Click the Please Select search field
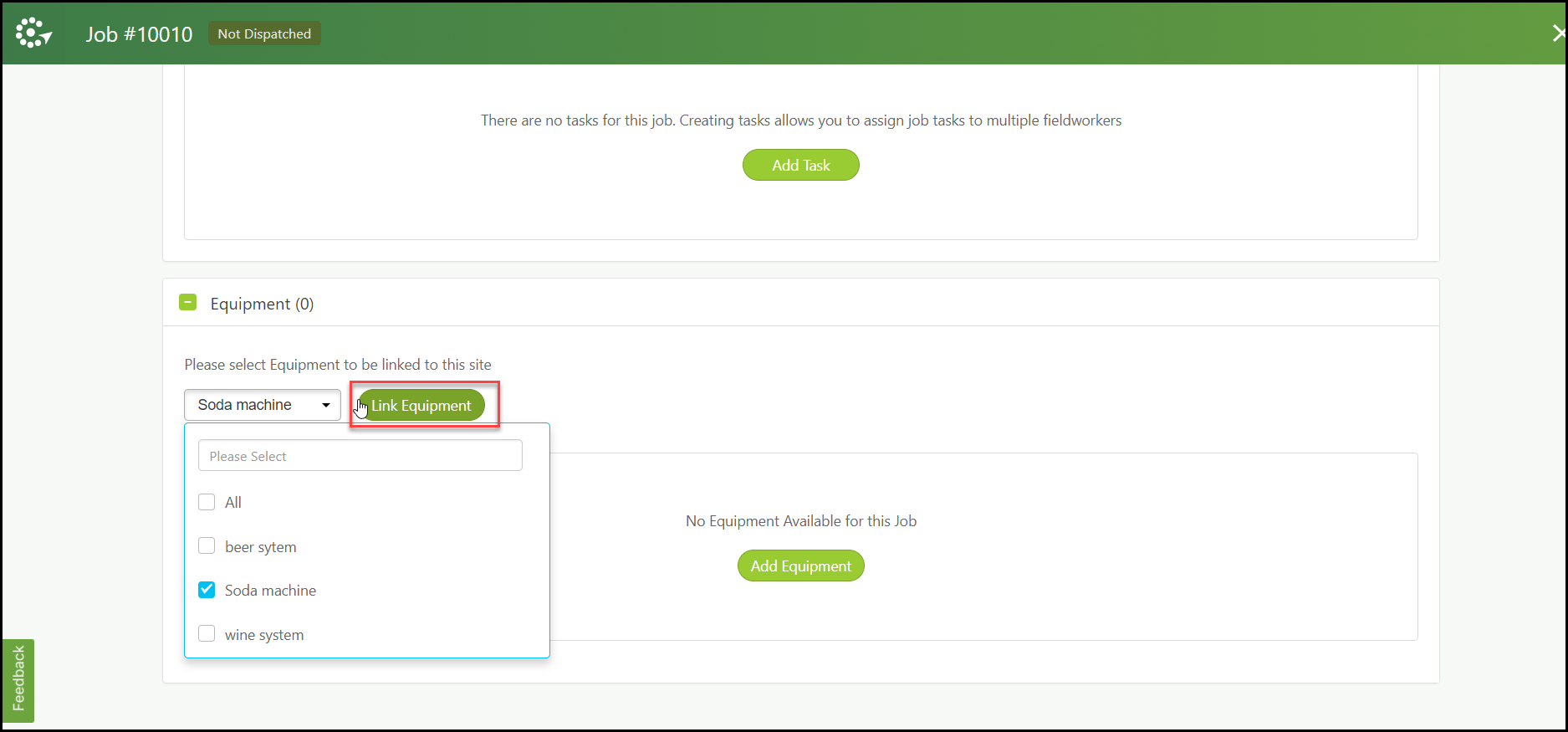 tap(360, 456)
